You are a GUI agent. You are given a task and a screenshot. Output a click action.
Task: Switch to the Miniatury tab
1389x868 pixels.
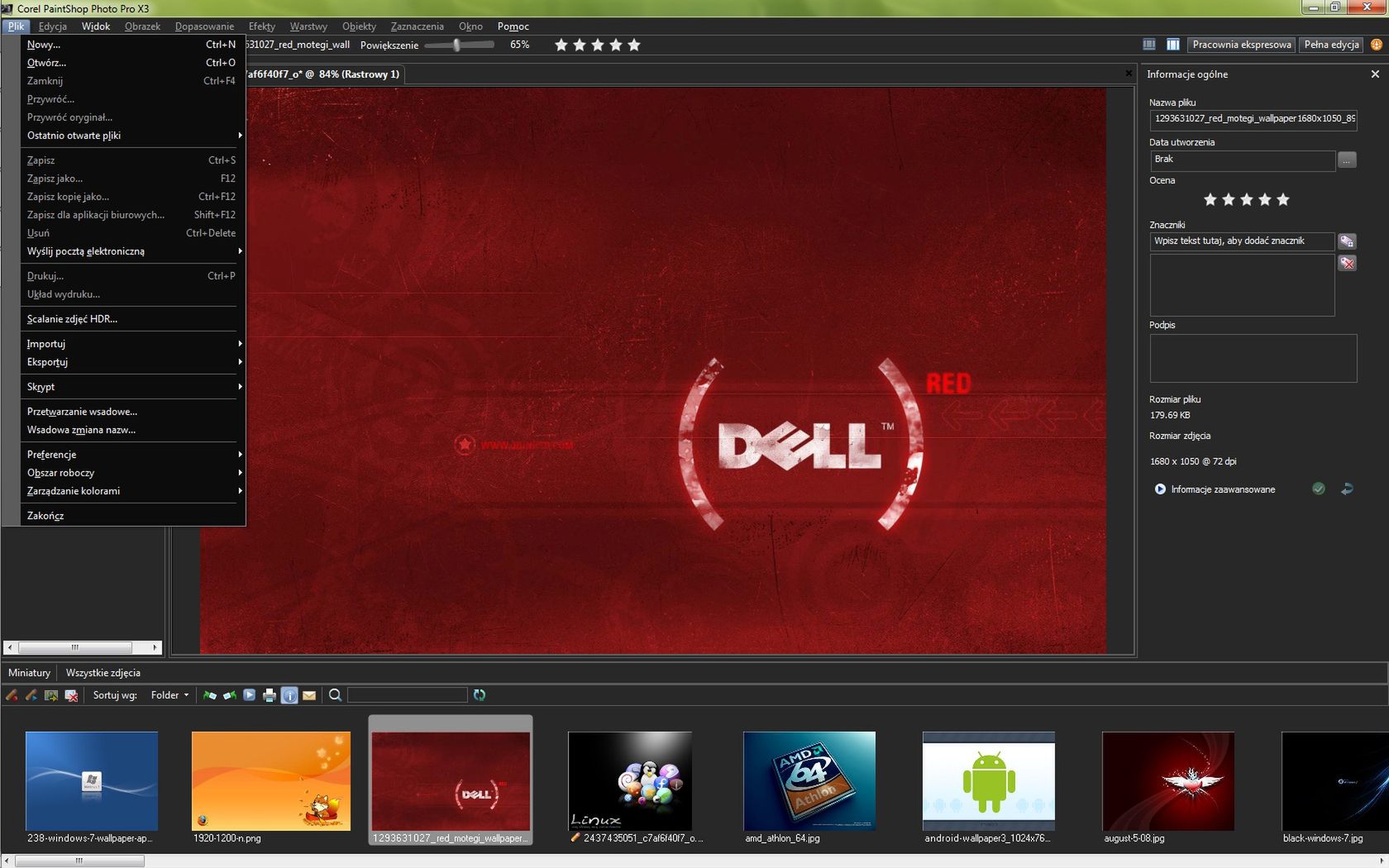[x=29, y=673]
